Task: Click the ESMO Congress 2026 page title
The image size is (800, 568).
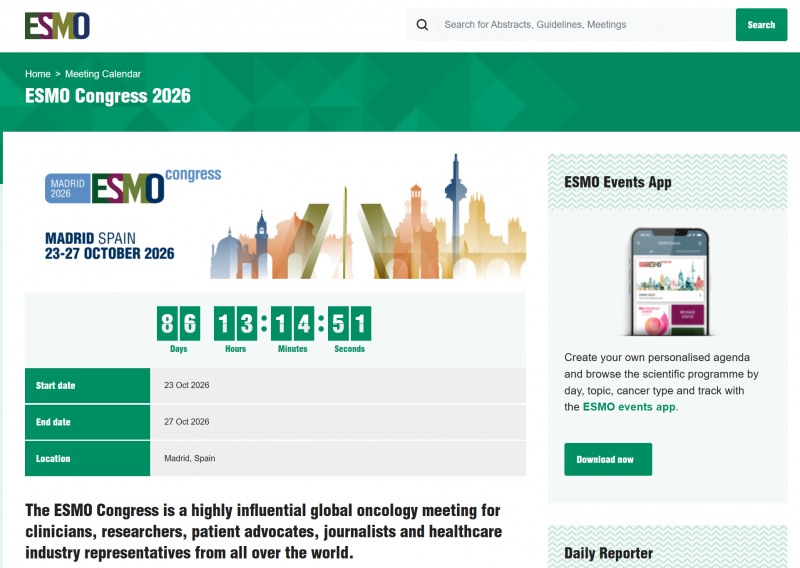Action: 108,96
